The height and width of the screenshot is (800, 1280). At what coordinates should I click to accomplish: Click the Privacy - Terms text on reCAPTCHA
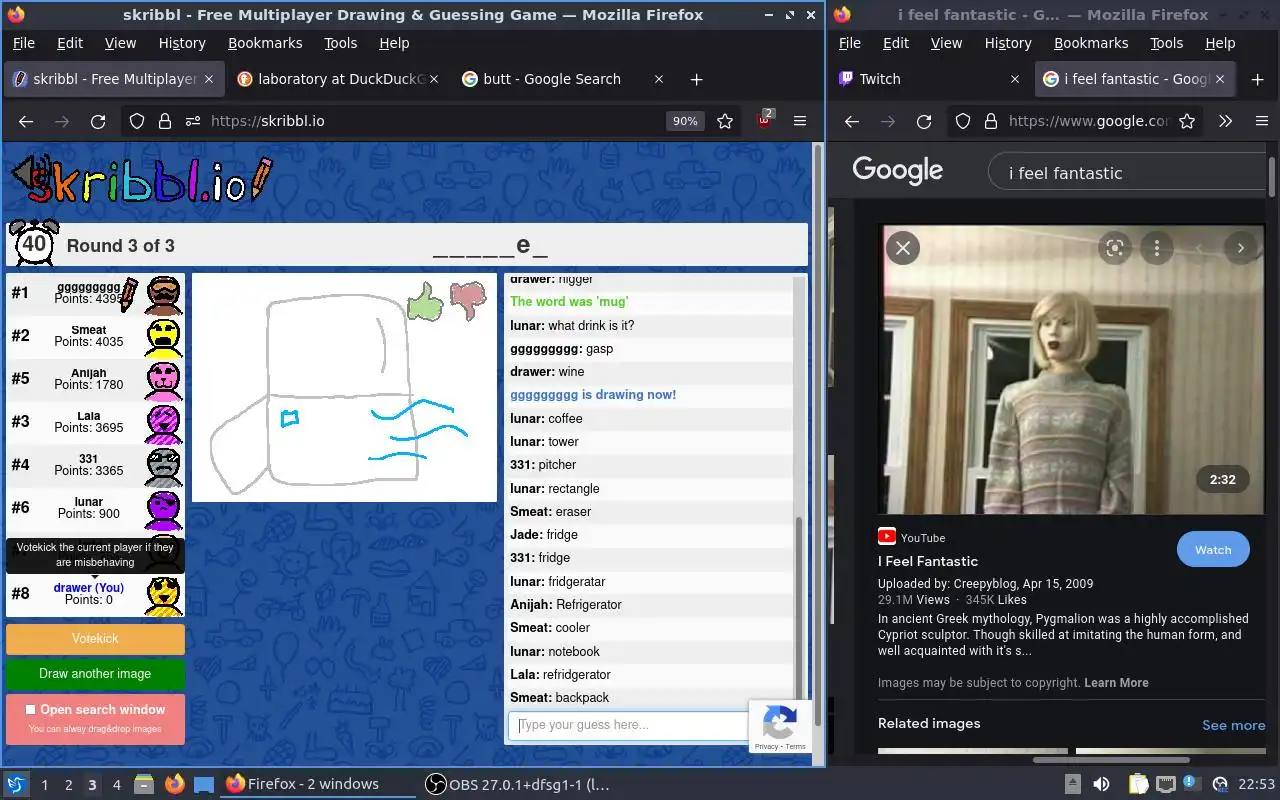point(780,747)
